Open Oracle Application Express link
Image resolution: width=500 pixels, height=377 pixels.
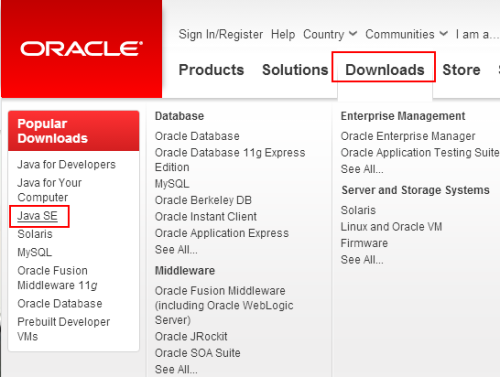pos(222,233)
